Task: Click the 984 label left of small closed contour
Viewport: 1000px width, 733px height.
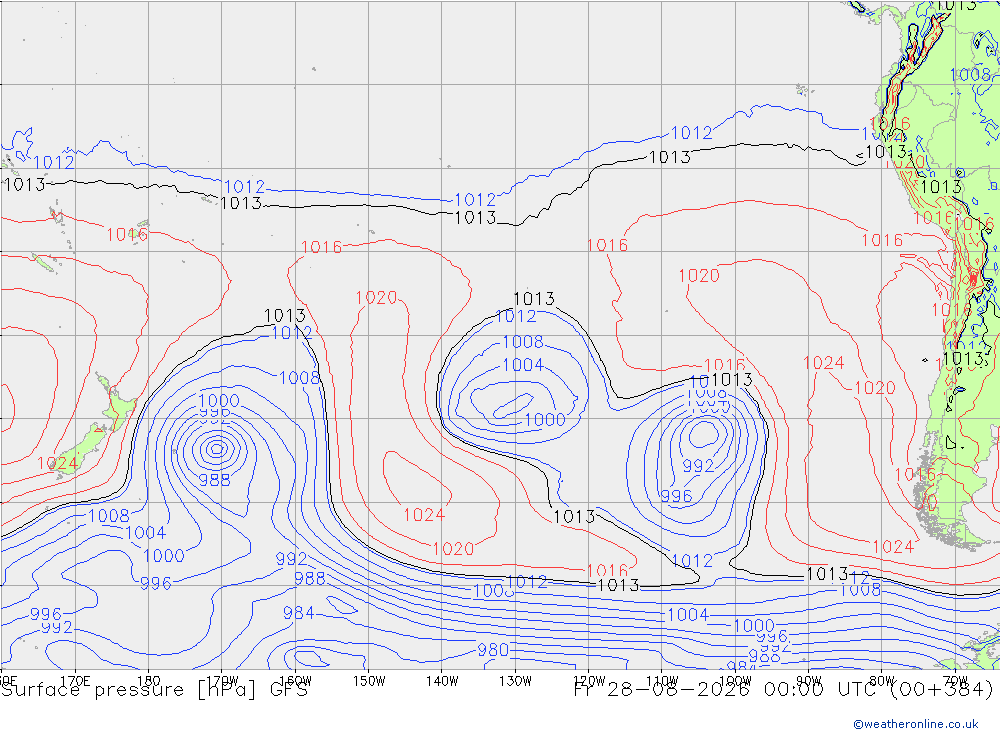Action: click(x=298, y=613)
